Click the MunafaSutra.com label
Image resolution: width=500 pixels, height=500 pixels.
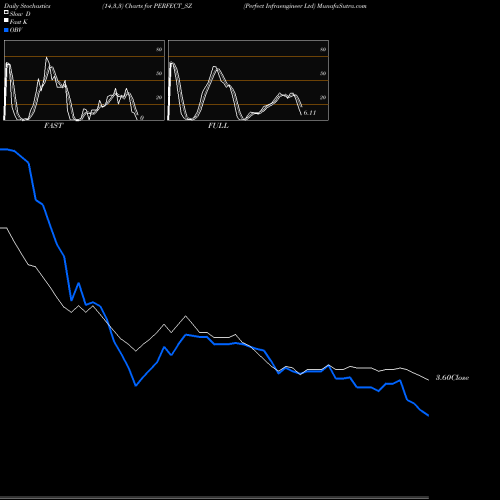click(342, 6)
